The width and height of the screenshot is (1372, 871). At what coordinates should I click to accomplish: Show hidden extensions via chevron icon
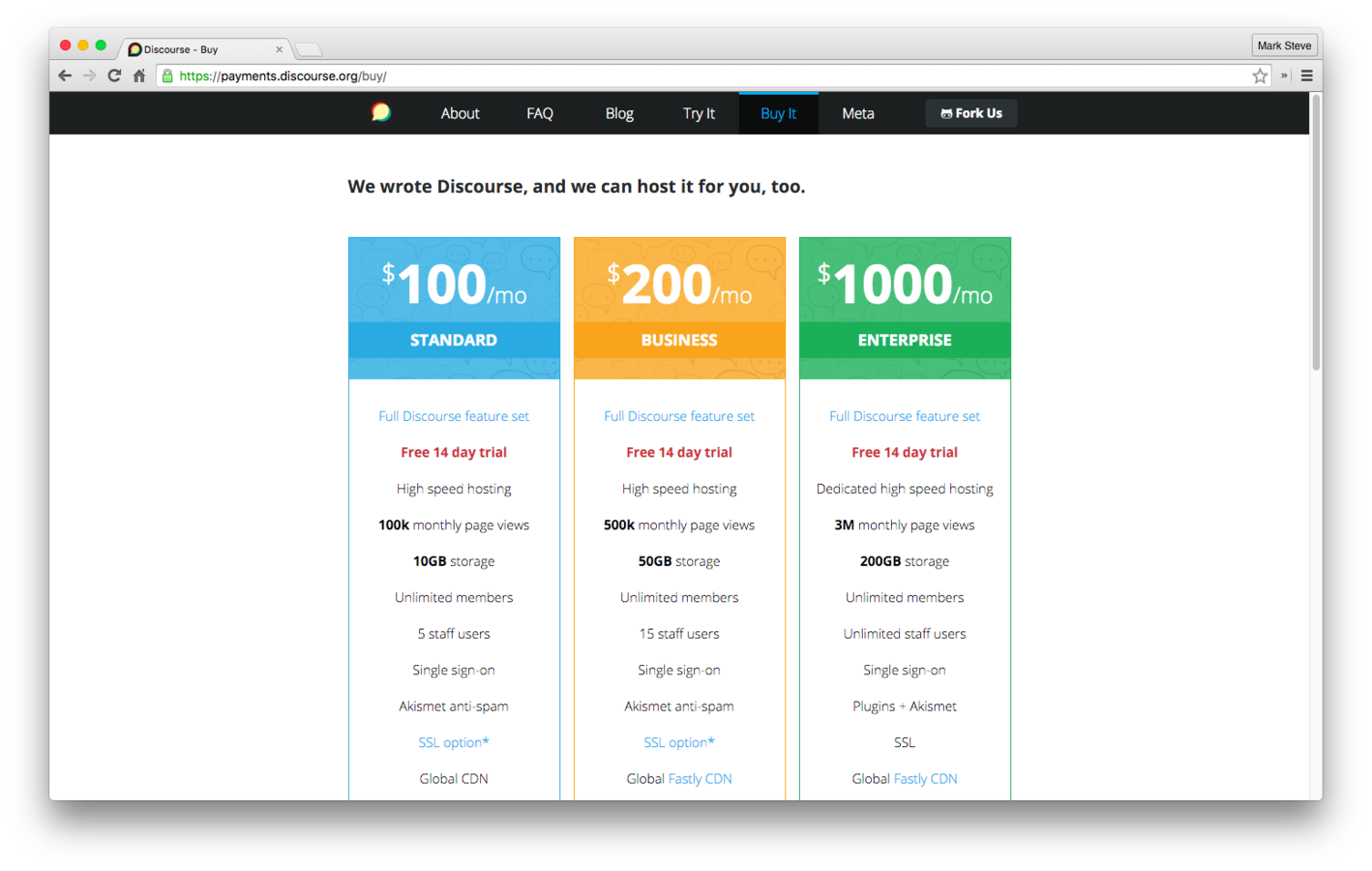(1285, 75)
